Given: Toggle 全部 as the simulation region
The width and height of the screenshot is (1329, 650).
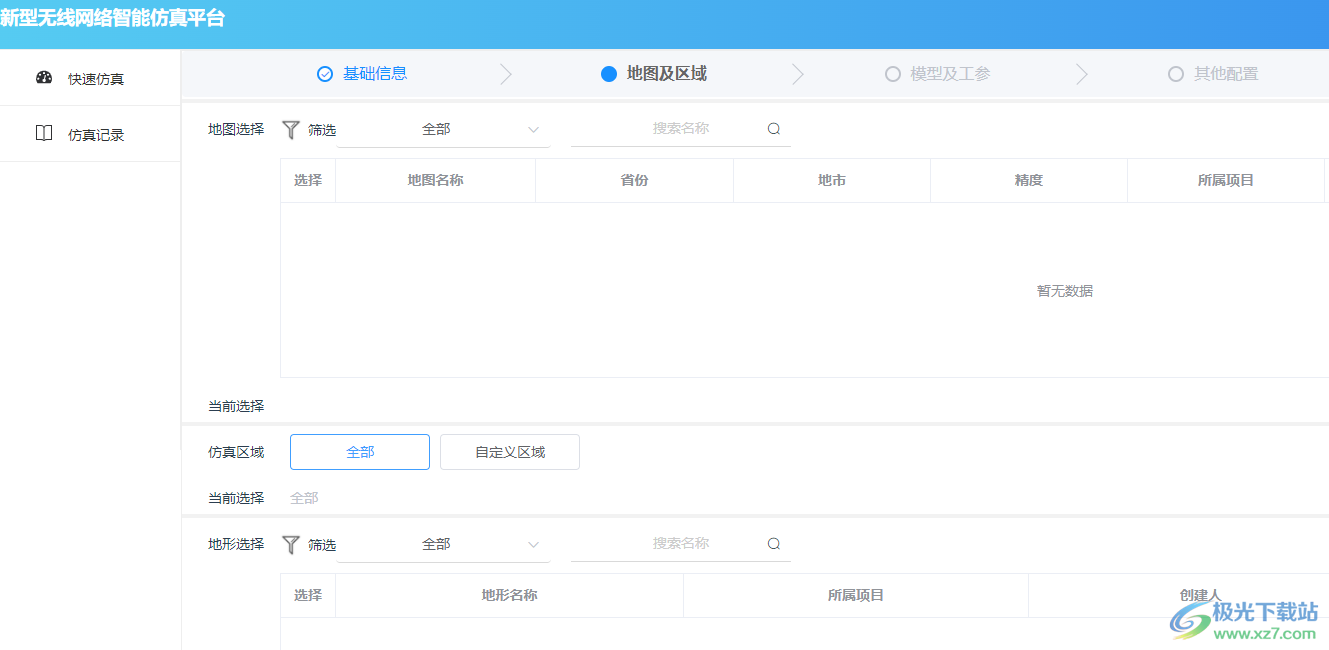Looking at the screenshot, I should pyautogui.click(x=359, y=451).
